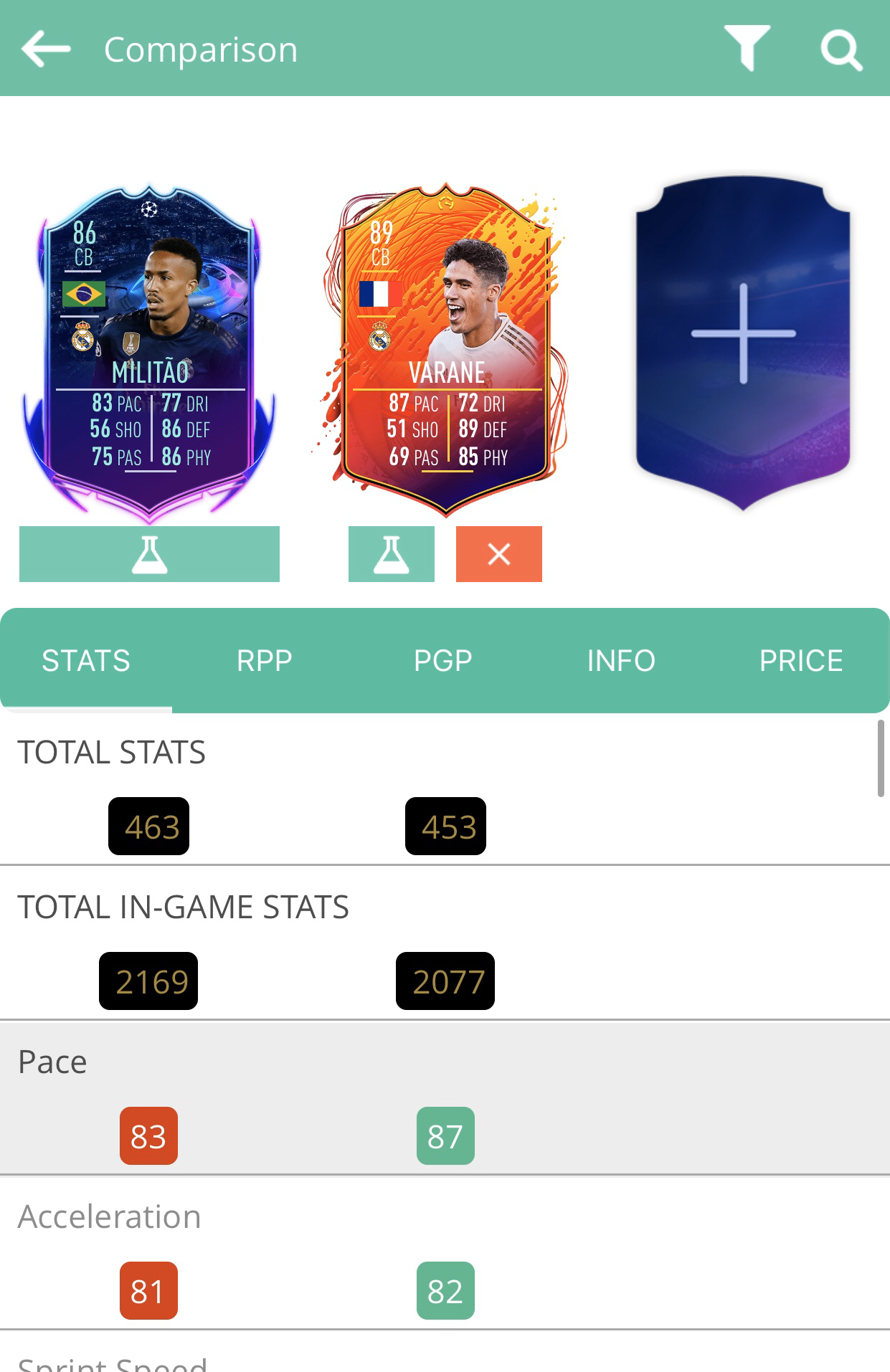
Task: Open the filter funnel icon
Action: [747, 47]
